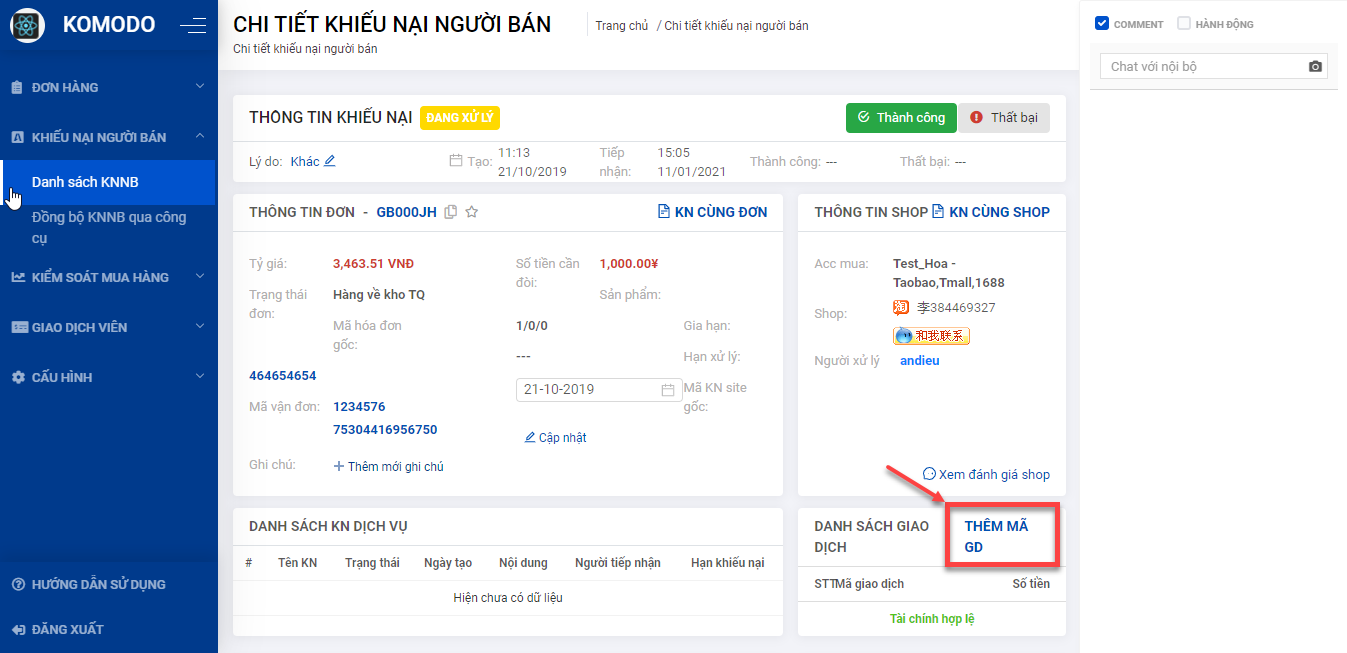Viewport: 1347px width, 653px height.
Task: Click the star icon next to GB000JH
Action: [x=472, y=212]
